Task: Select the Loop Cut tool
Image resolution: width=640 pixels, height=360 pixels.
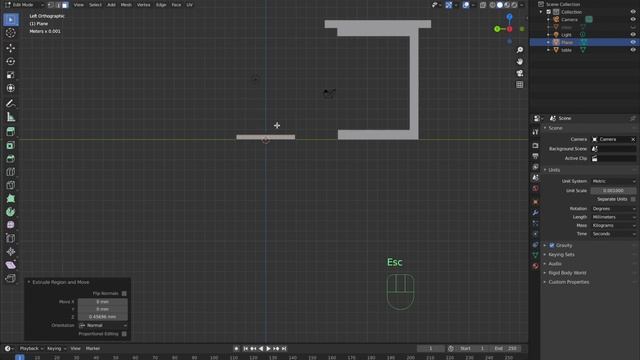Action: coord(11,172)
